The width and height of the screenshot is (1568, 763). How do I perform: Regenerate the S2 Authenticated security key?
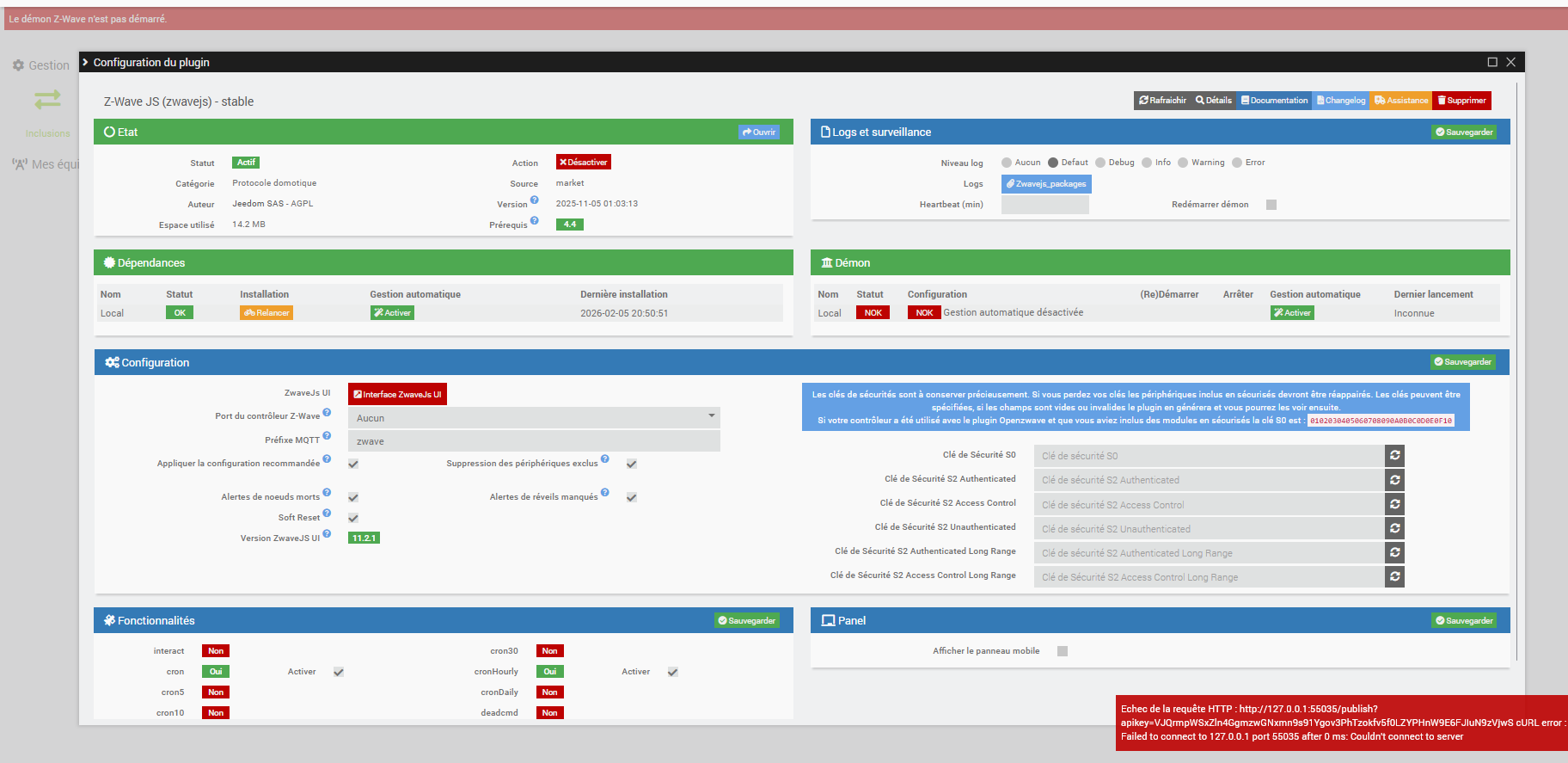point(1394,480)
